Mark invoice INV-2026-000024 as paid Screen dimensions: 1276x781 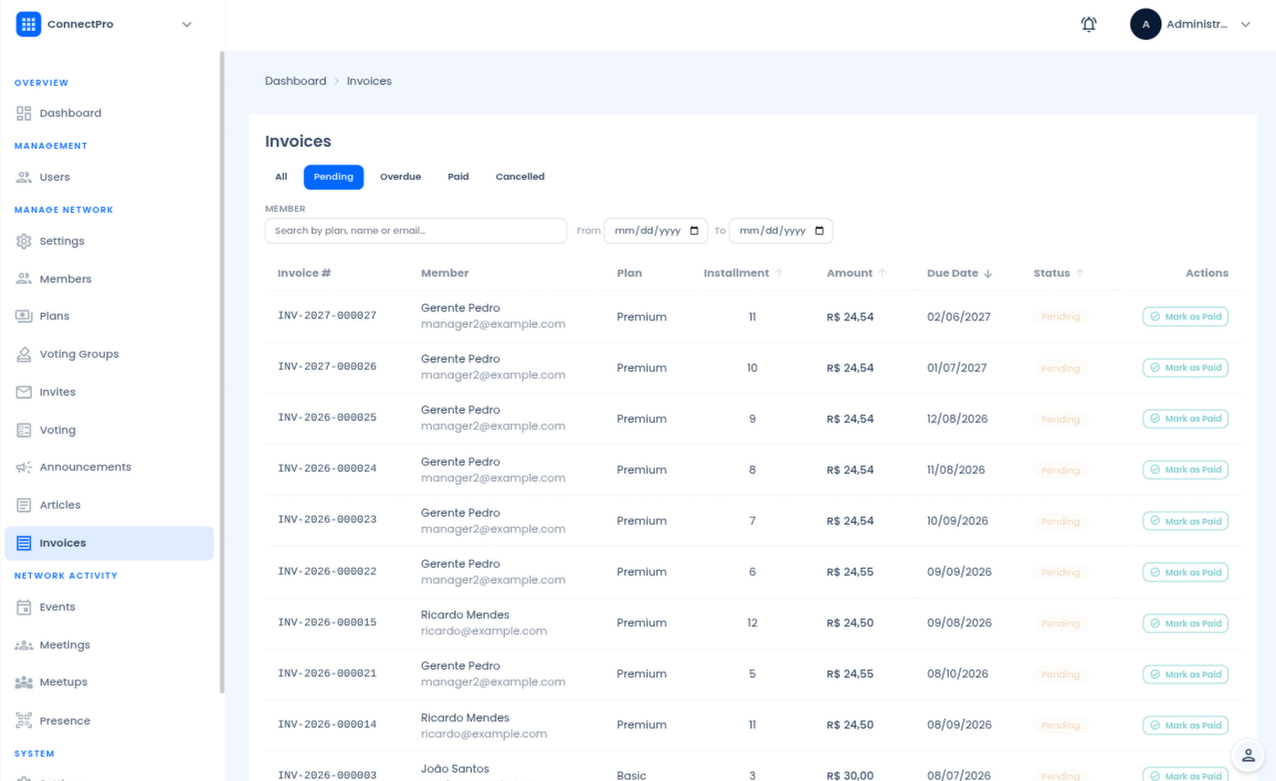1185,470
